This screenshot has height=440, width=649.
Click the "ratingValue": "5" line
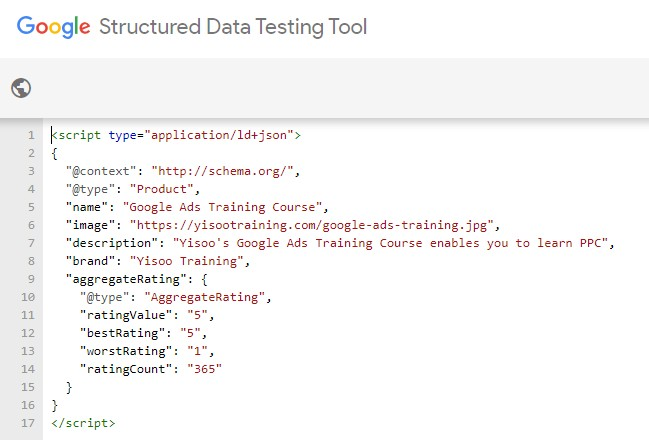pos(147,315)
